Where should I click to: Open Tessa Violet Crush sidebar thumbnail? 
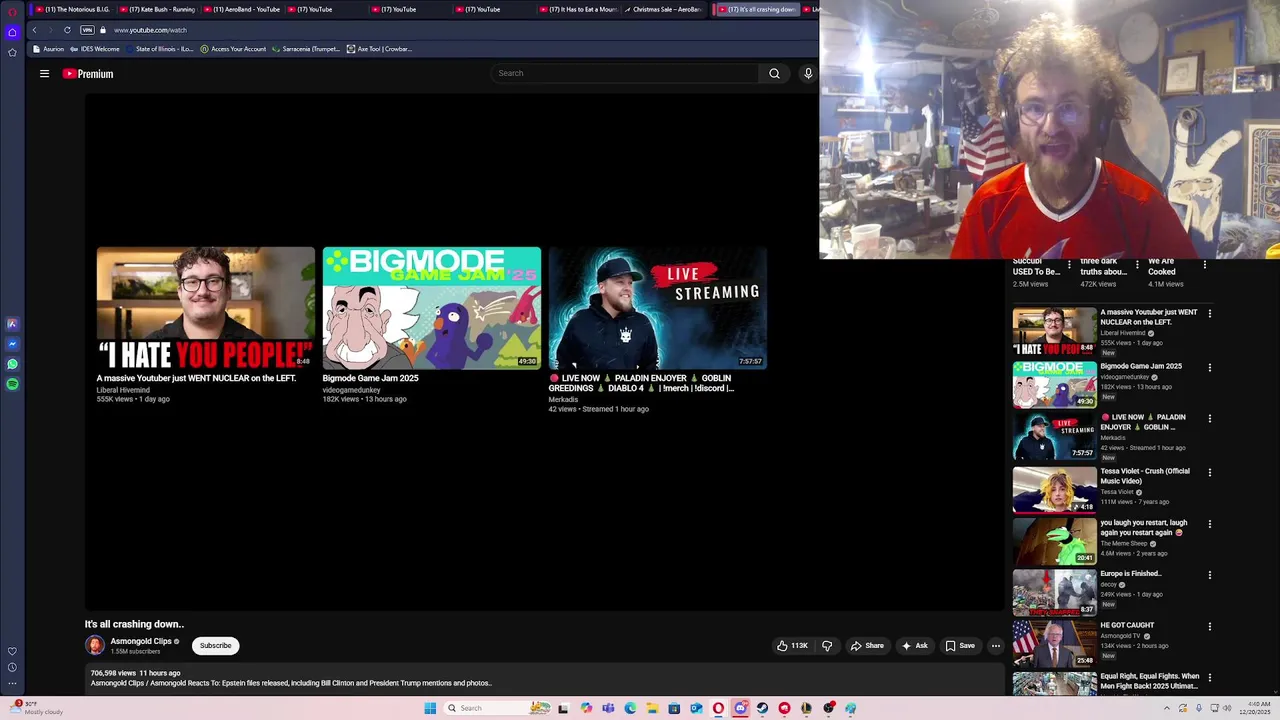click(1054, 489)
